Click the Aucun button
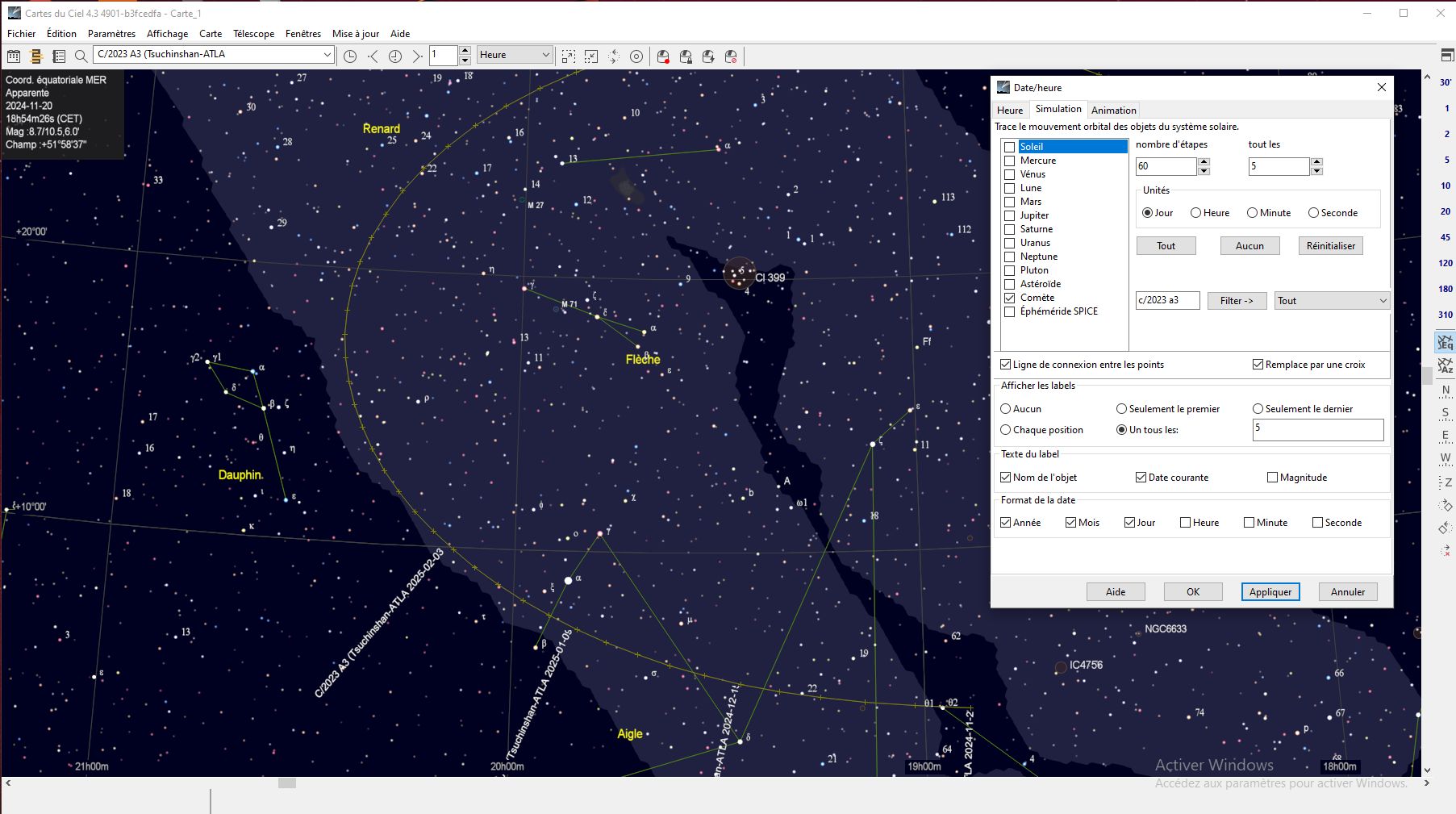The image size is (1456, 814). click(1249, 246)
